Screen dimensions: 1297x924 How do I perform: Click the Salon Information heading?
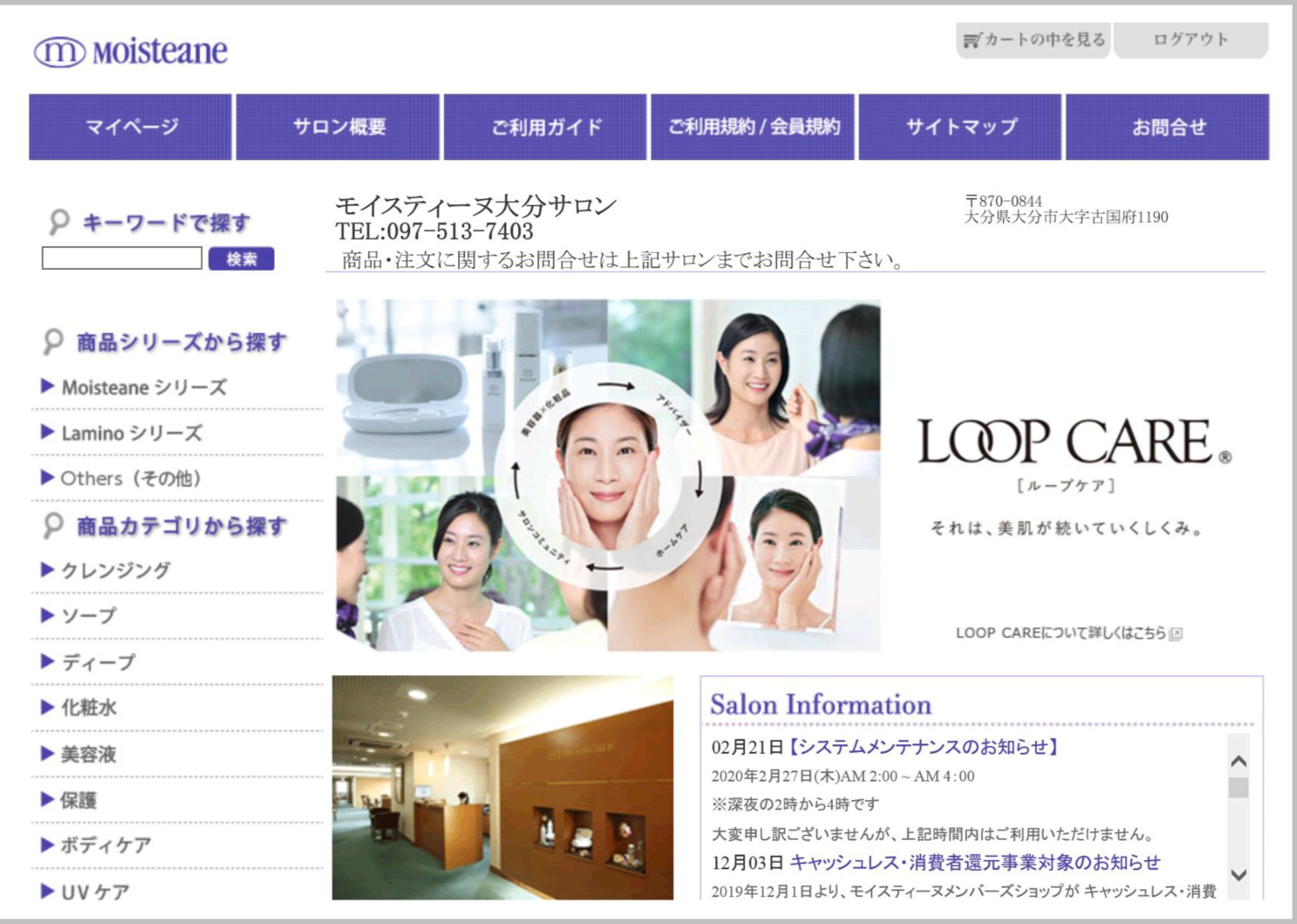[821, 705]
